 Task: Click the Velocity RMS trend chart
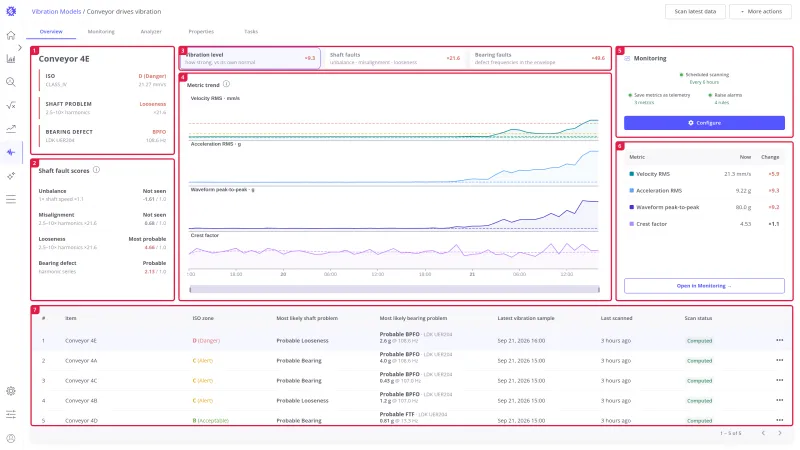point(393,118)
